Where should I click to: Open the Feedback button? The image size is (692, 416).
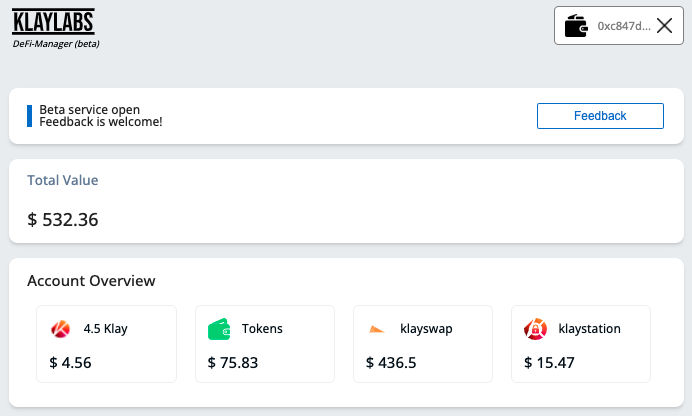(600, 116)
